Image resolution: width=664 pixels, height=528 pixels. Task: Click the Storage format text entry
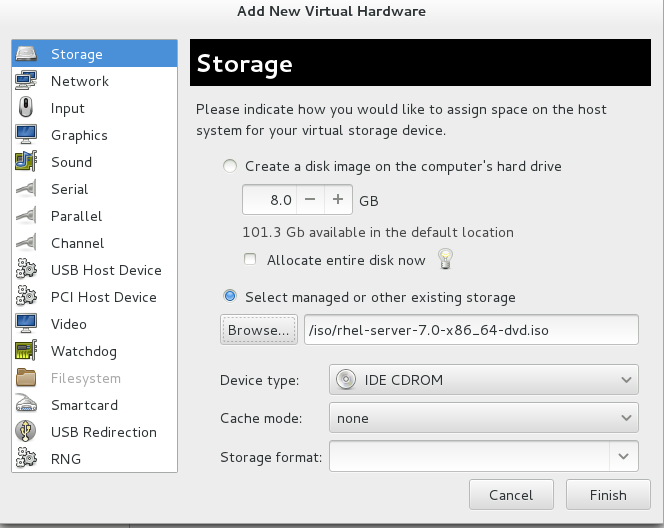(470, 456)
